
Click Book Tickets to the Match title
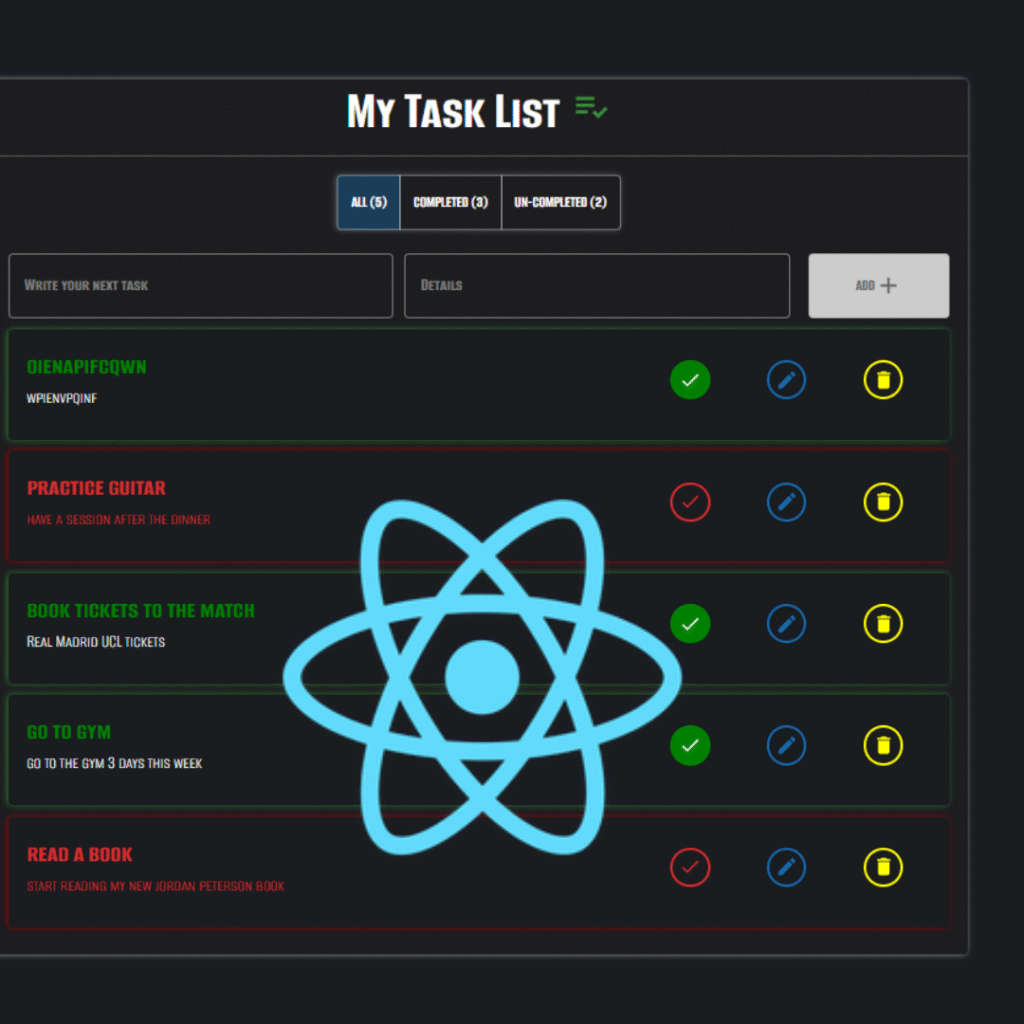140,611
